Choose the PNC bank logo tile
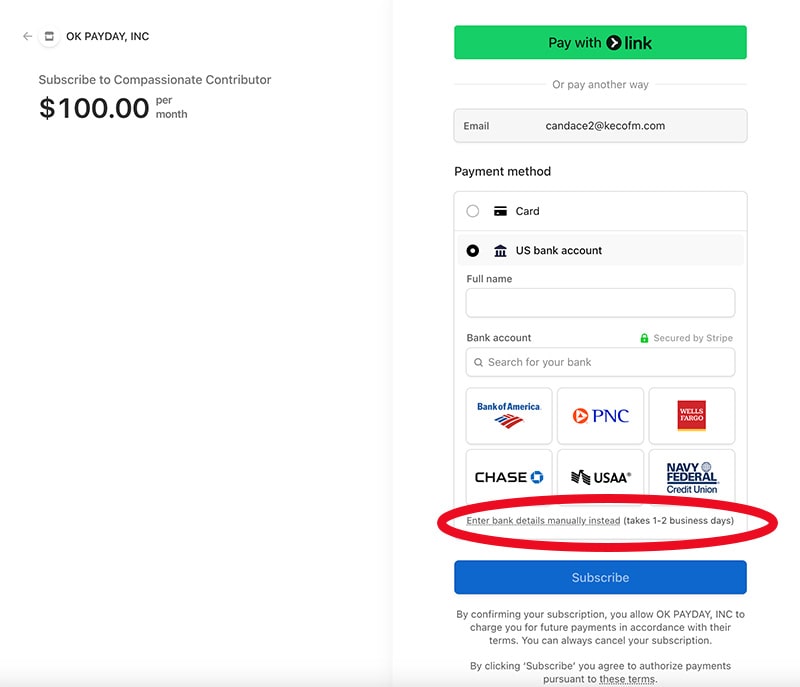 [x=600, y=415]
